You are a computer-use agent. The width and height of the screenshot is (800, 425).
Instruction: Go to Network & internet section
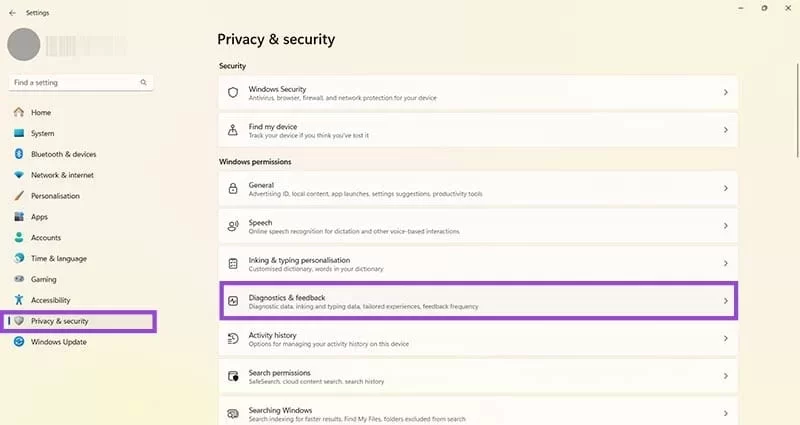click(62, 175)
